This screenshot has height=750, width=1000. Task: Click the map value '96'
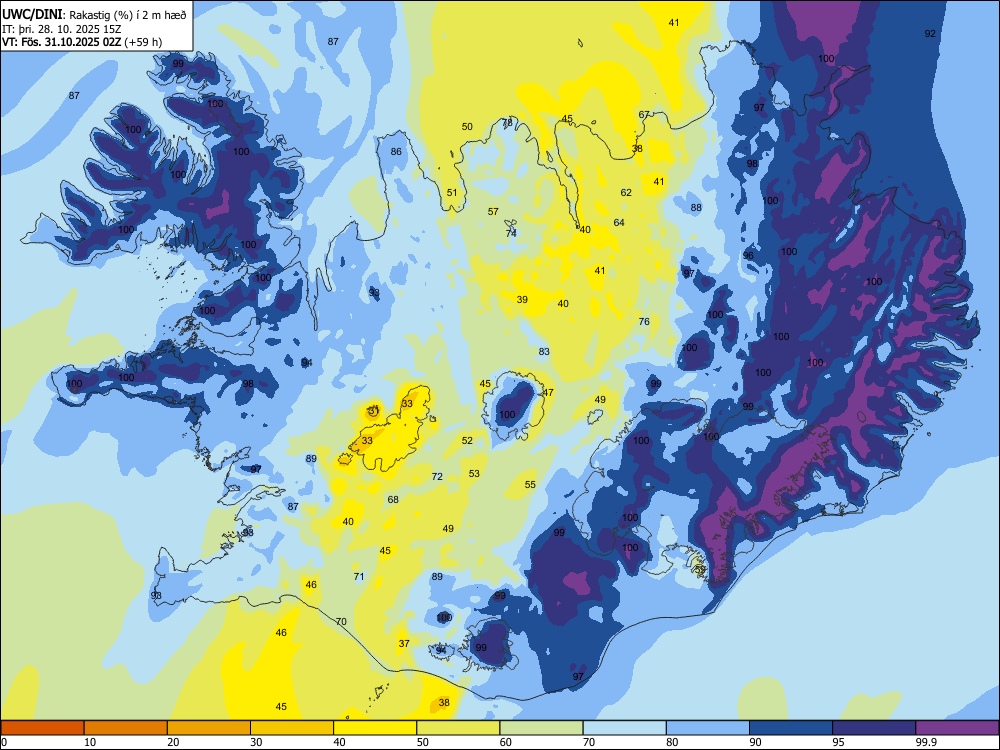tap(748, 256)
